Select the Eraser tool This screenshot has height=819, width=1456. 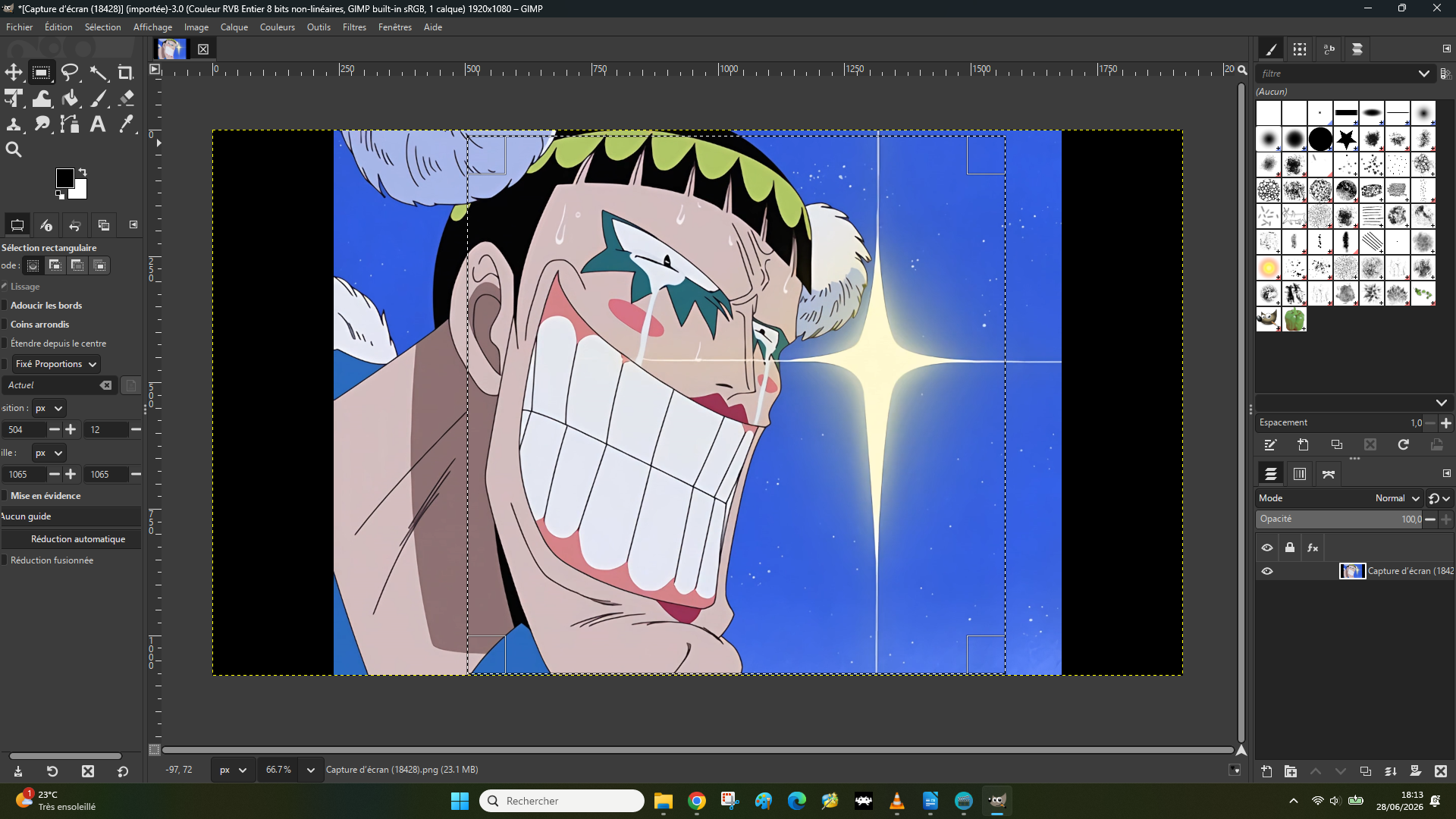tap(126, 99)
